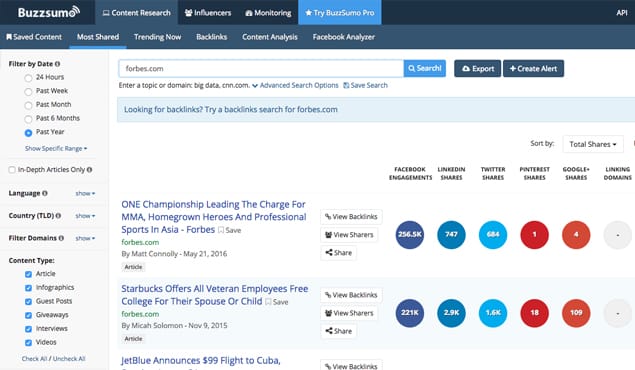Screen dimensions: 635x370
Task: Click the Export button
Action: click(477, 69)
